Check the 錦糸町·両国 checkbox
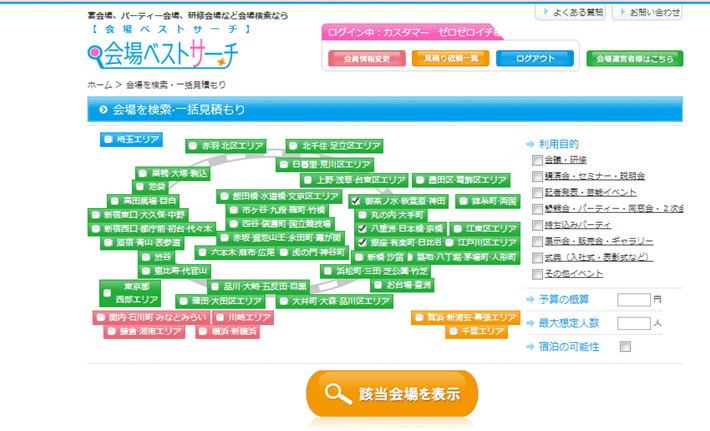This screenshot has height=431, width=710. (463, 201)
